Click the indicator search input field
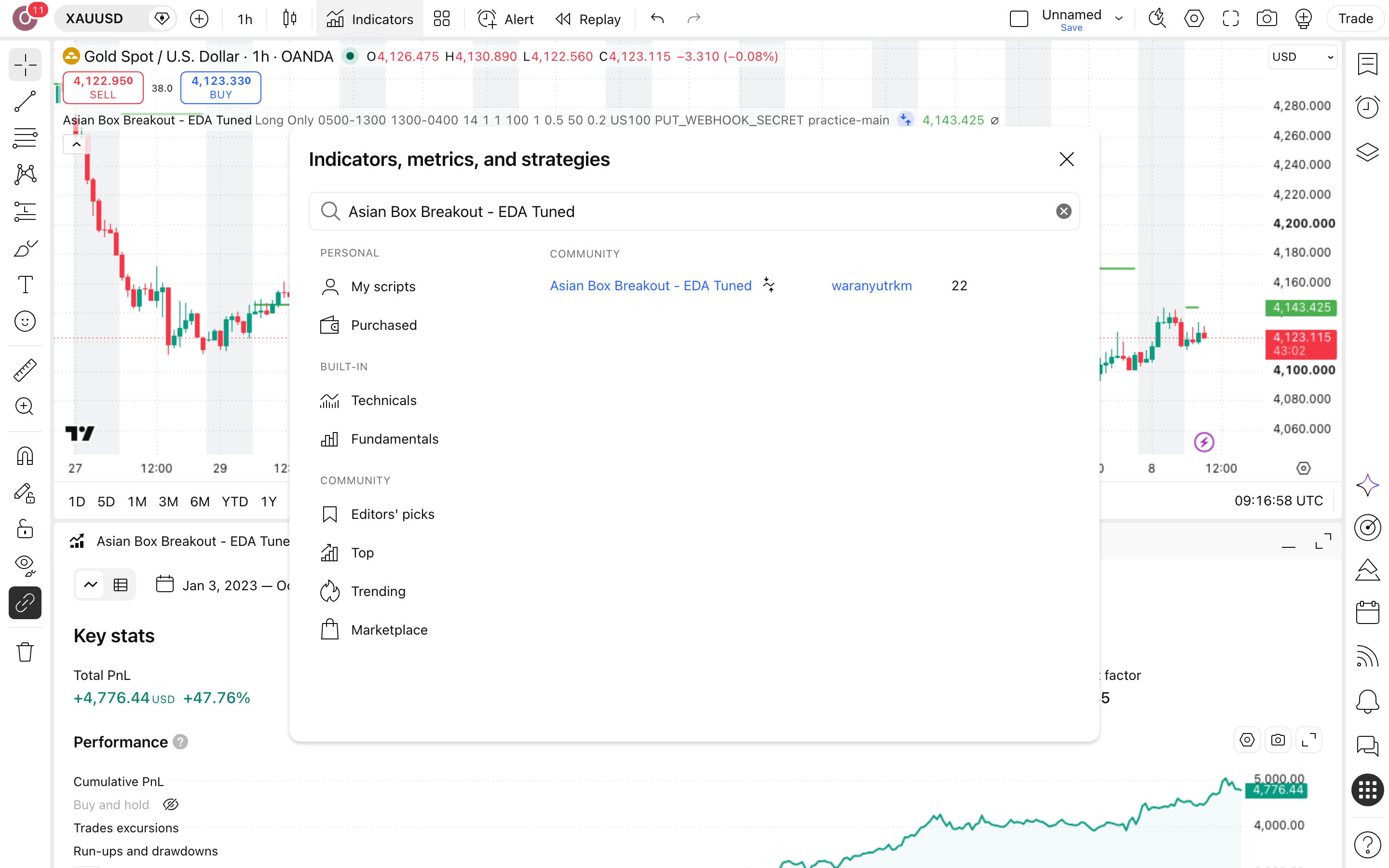The height and width of the screenshot is (868, 1389). [694, 211]
